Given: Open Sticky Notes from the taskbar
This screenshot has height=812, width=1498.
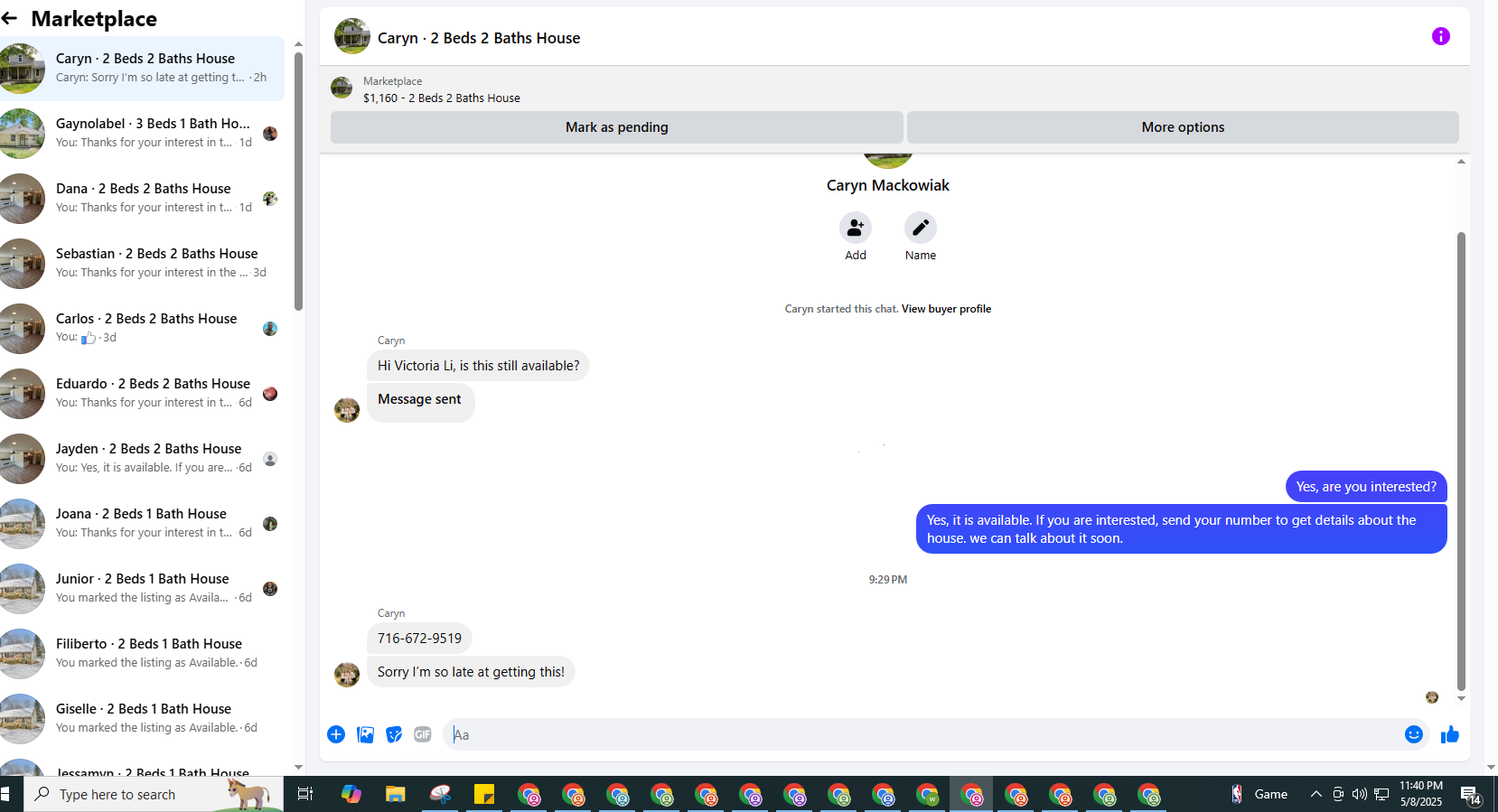Looking at the screenshot, I should (484, 794).
